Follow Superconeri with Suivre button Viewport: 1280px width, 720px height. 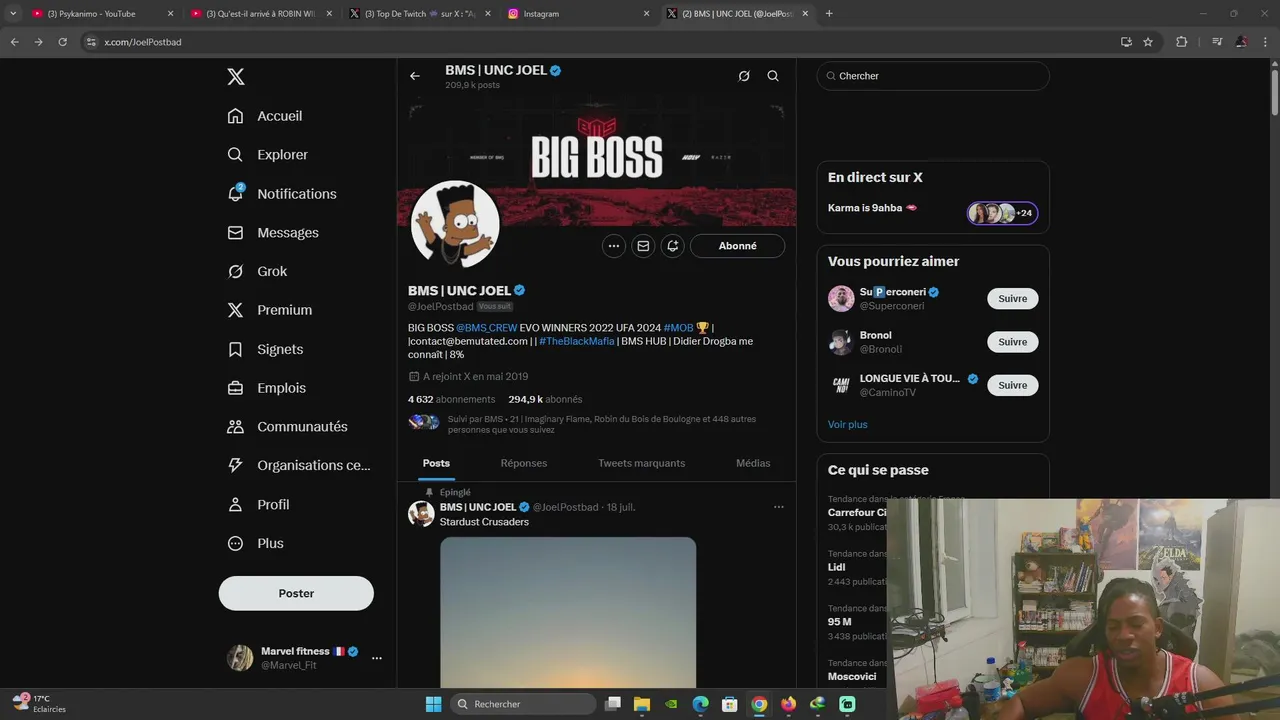(x=1012, y=299)
